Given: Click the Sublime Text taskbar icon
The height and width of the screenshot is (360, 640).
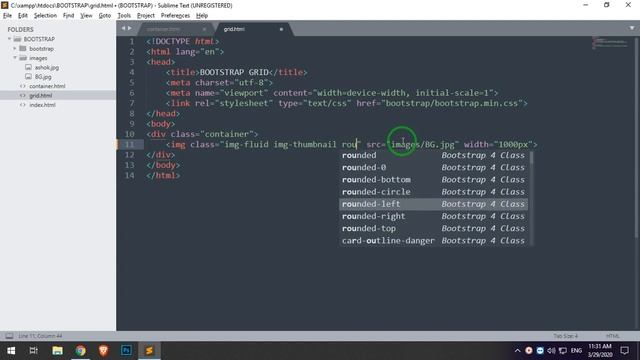Looking at the screenshot, I should 149,351.
